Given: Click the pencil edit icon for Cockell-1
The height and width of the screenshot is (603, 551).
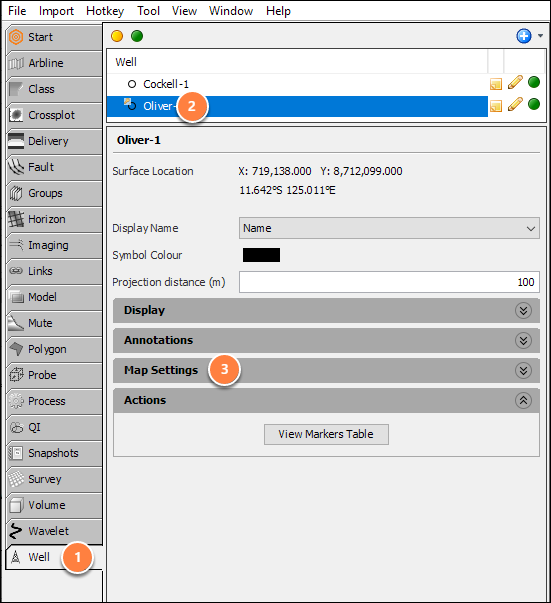Looking at the screenshot, I should click(x=515, y=83).
